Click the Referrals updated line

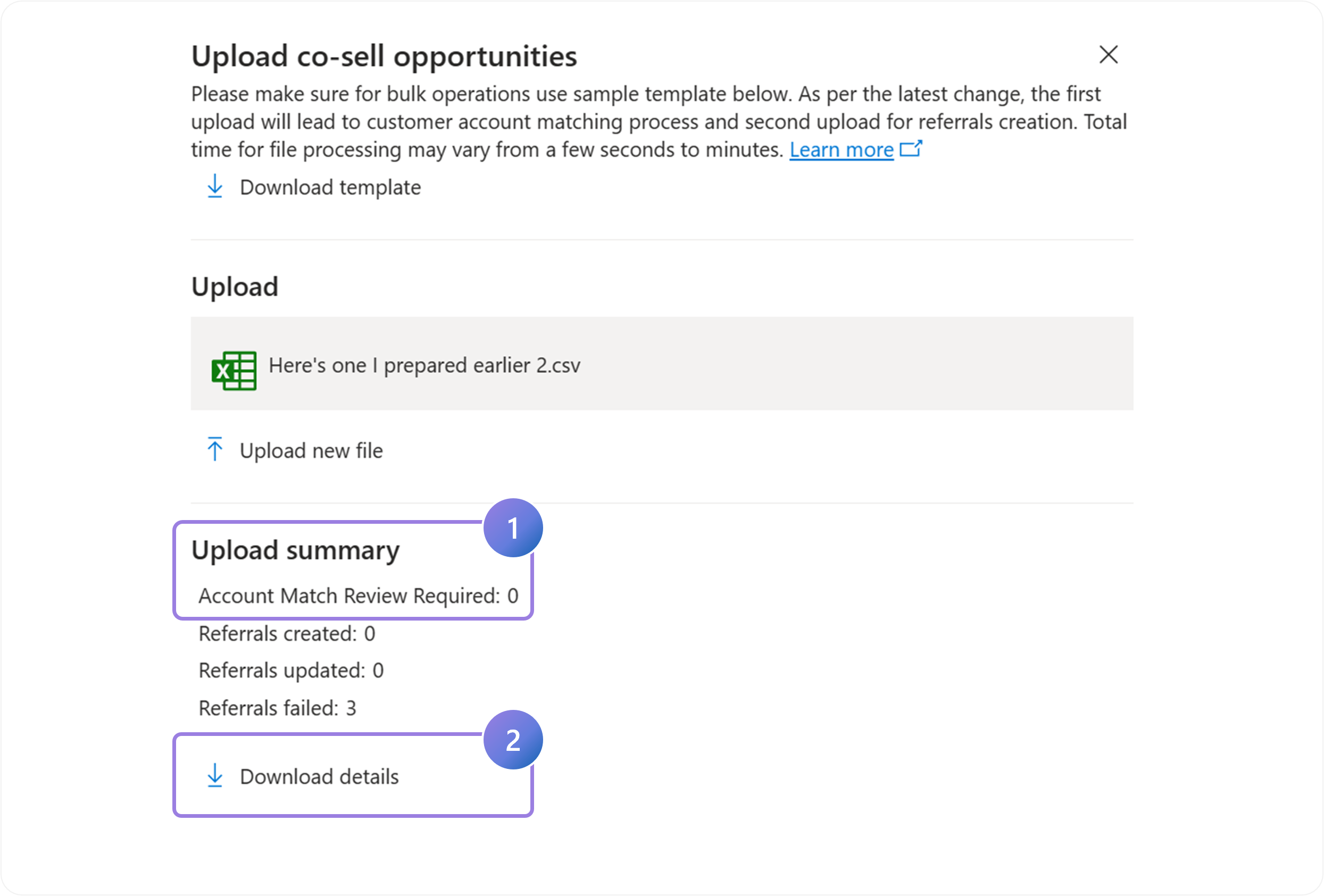(x=291, y=671)
